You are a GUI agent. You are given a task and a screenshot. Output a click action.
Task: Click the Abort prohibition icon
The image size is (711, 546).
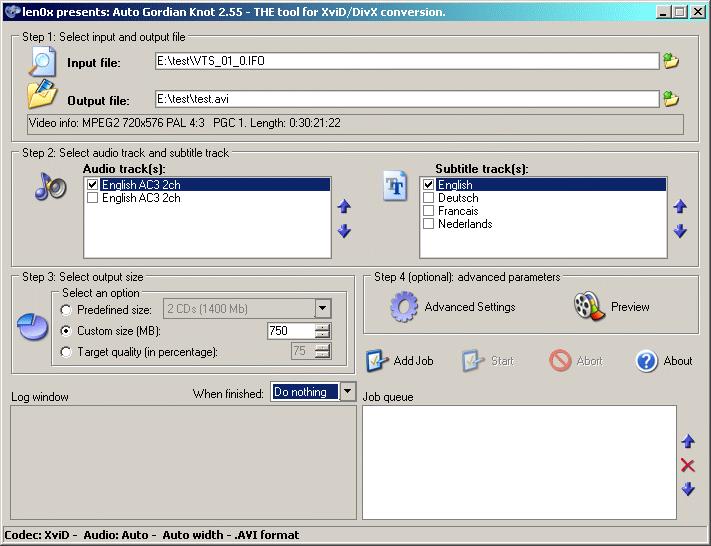pos(560,361)
